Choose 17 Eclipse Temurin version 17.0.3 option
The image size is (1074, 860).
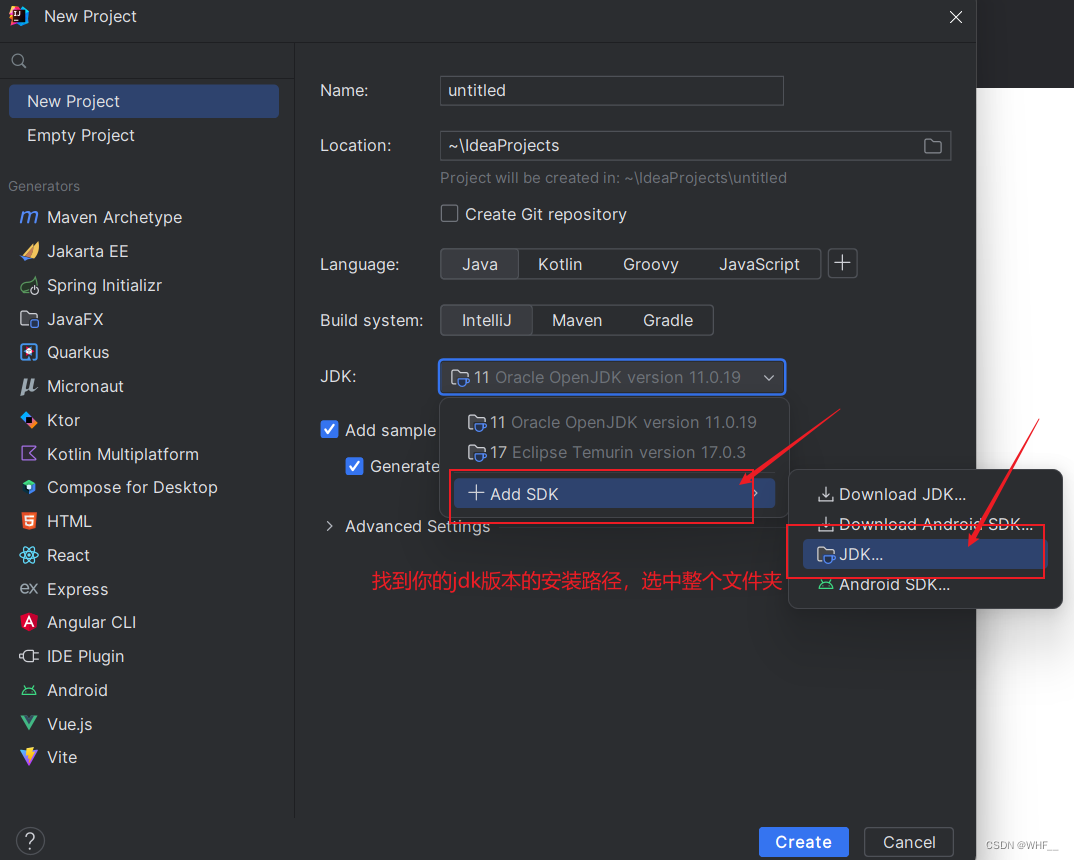click(614, 453)
